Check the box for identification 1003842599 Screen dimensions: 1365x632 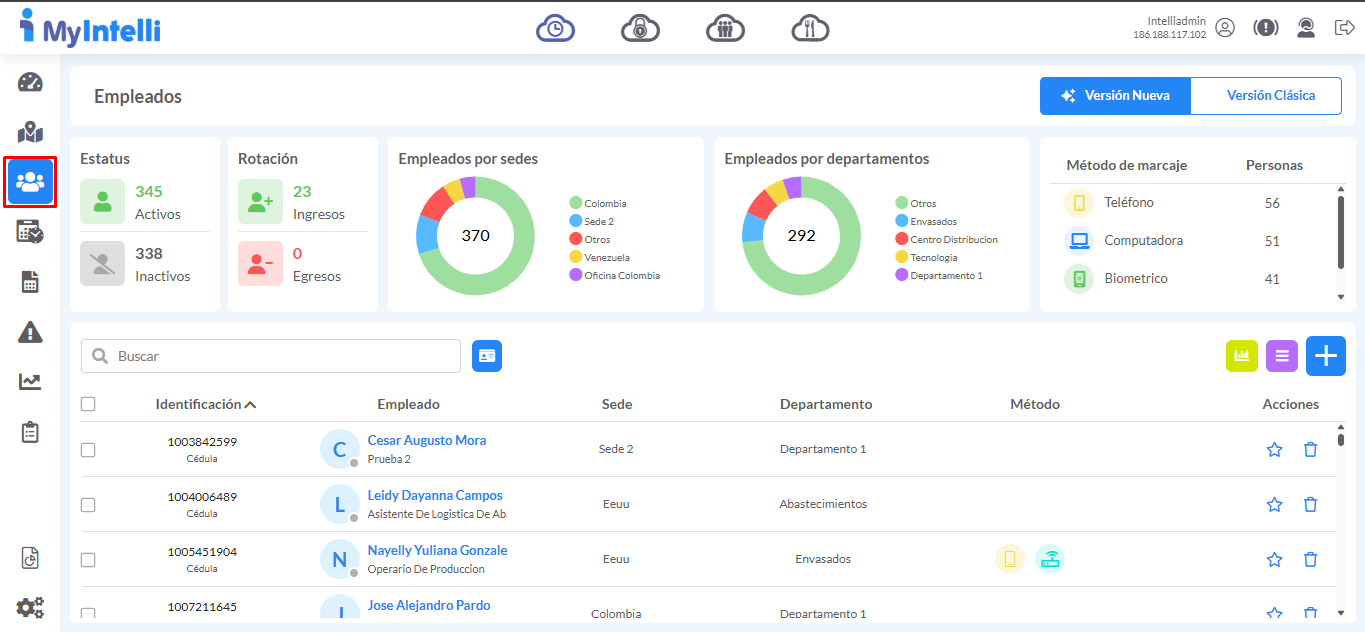click(88, 450)
